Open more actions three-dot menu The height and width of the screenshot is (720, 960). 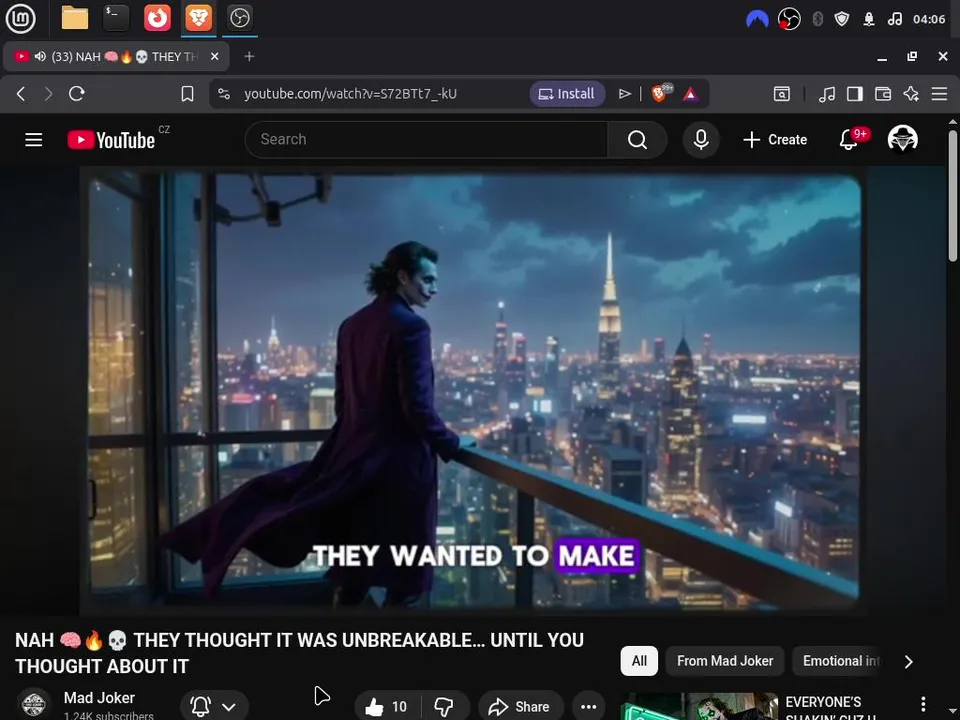pyautogui.click(x=588, y=707)
